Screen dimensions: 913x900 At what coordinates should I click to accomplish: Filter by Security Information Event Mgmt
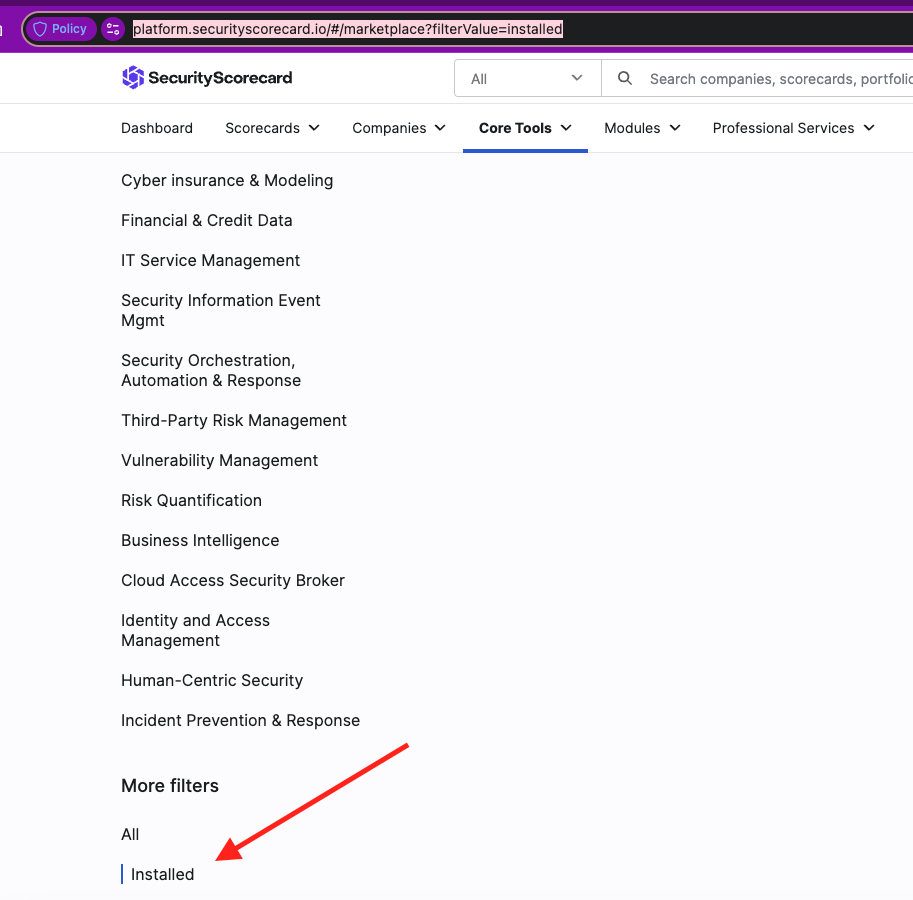[221, 310]
